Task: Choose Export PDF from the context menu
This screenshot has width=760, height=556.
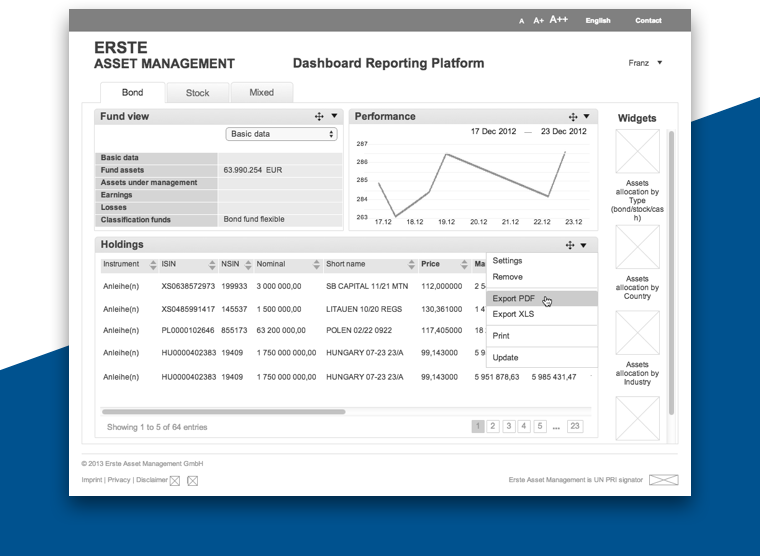Action: pyautogui.click(x=514, y=298)
